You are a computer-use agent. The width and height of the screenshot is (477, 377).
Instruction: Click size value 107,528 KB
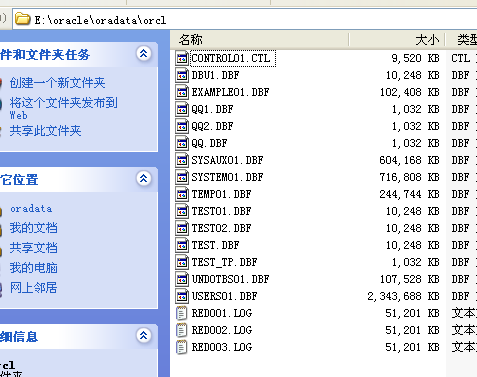pos(409,279)
